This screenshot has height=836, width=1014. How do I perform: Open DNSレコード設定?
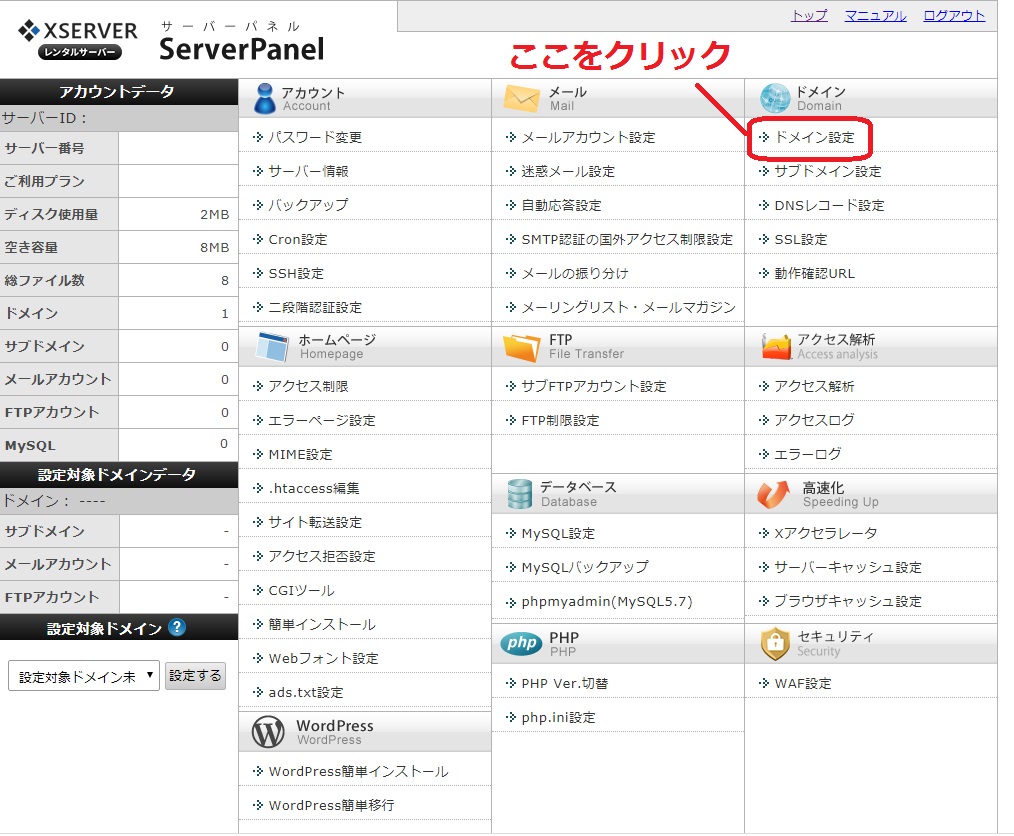(x=829, y=206)
